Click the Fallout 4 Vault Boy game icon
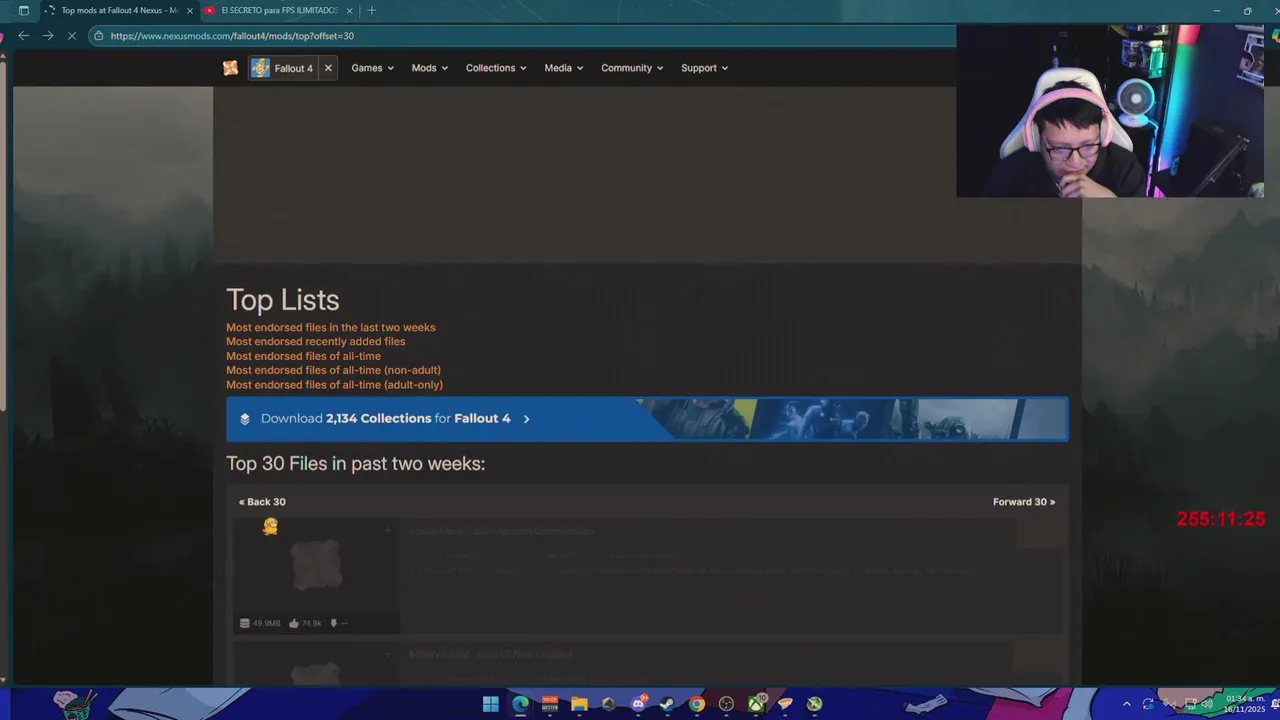Image resolution: width=1280 pixels, height=720 pixels. click(x=260, y=68)
